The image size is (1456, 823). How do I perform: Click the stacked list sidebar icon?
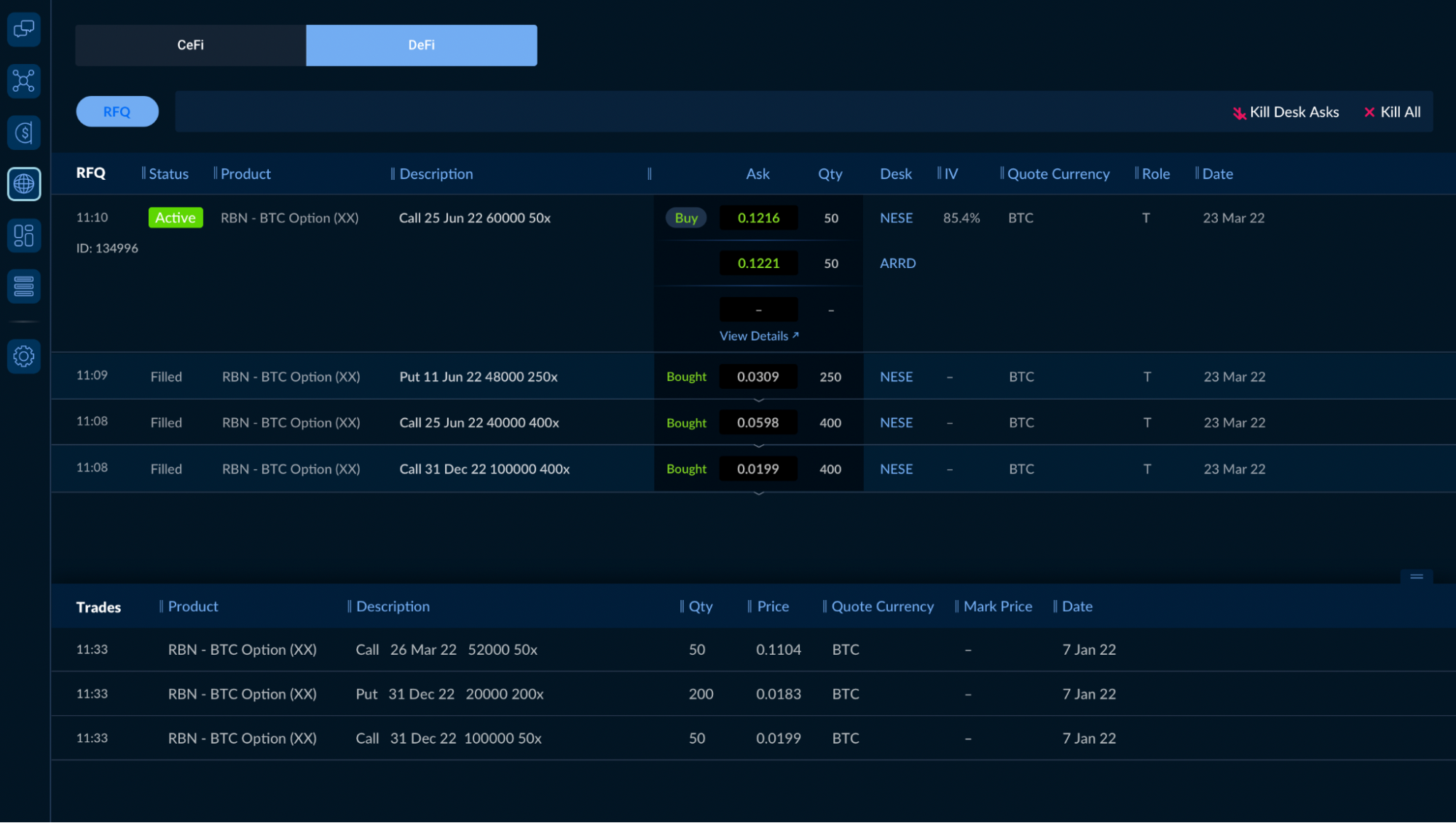[23, 286]
